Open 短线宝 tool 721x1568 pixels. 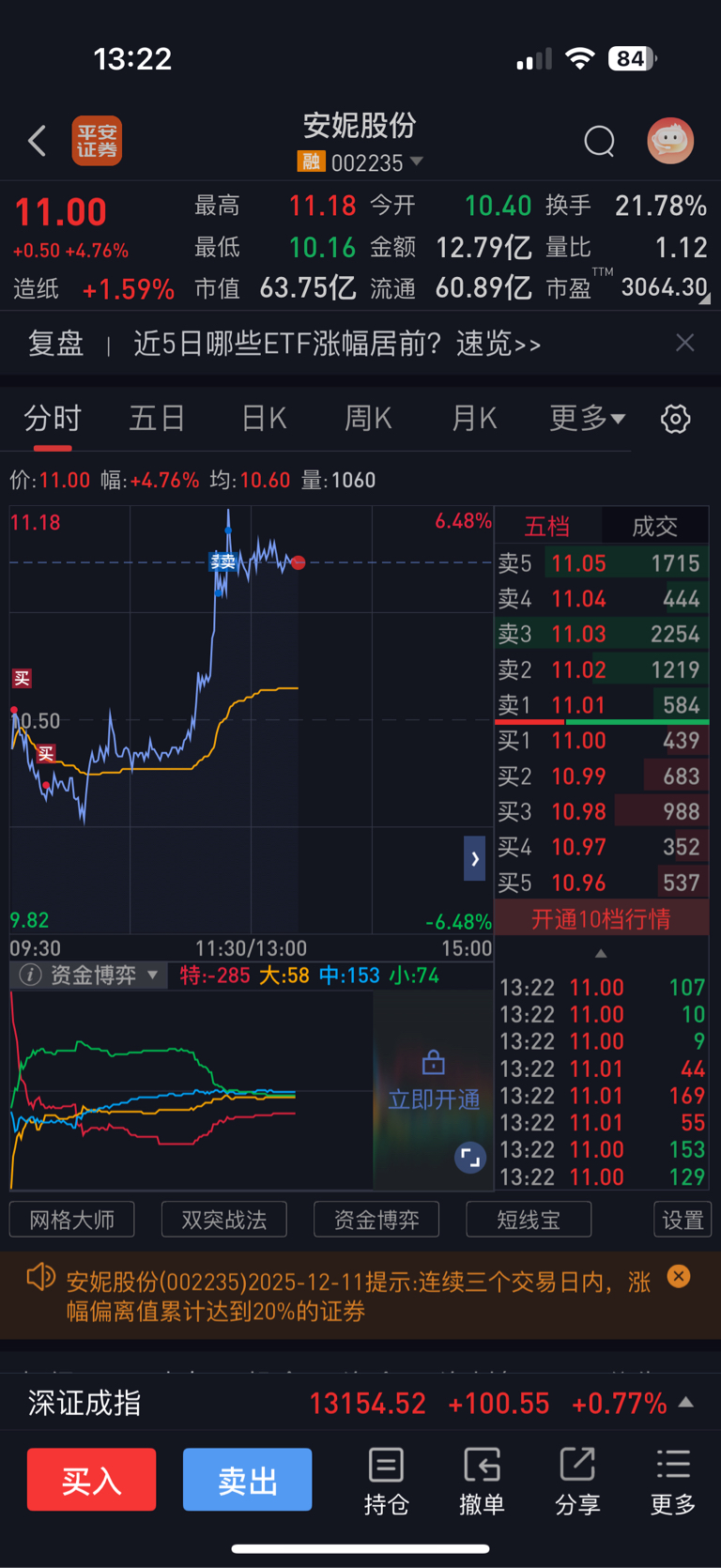pos(529,1220)
